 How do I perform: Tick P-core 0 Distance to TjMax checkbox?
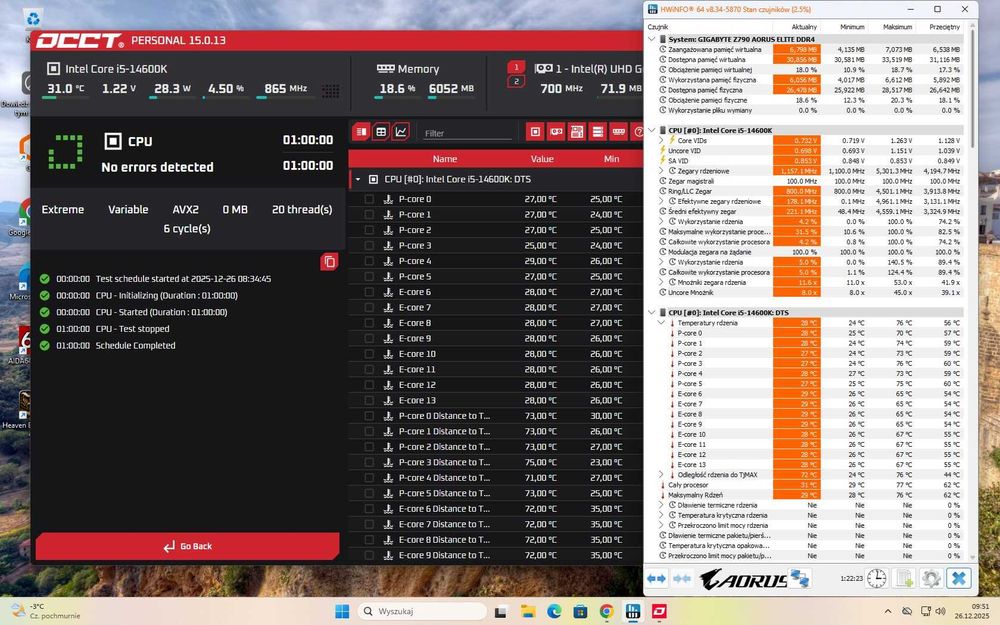coord(369,416)
